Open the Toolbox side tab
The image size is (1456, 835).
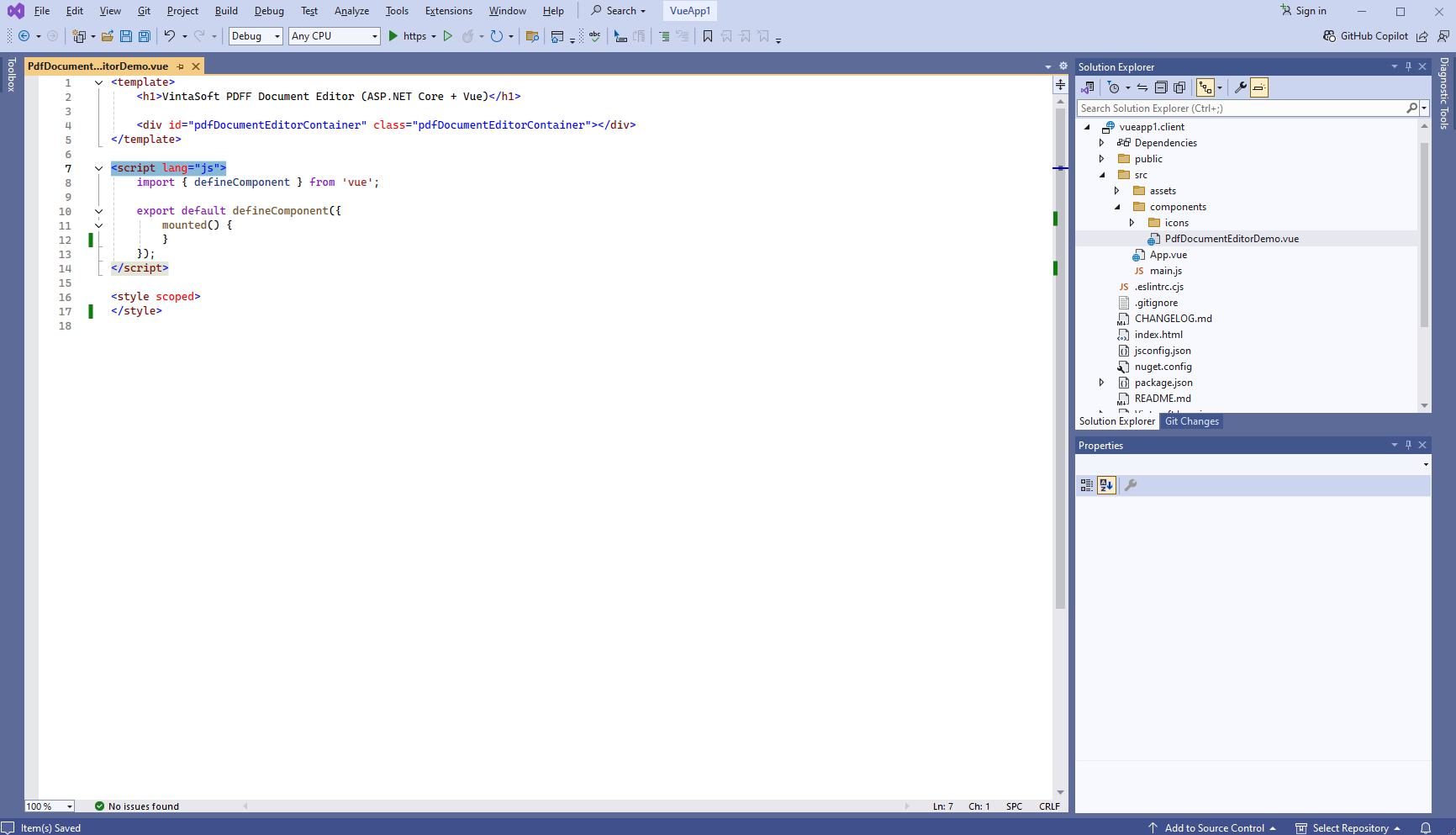point(12,75)
